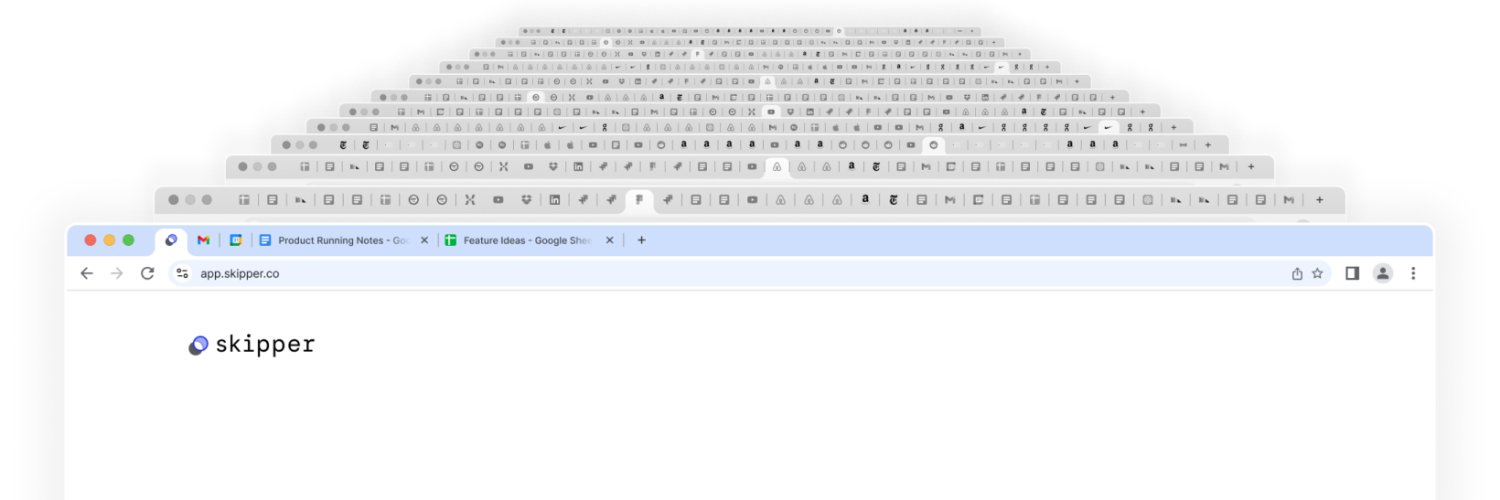1500x500 pixels.
Task: Switch to the pinned Skipper tab
Action: (171, 240)
